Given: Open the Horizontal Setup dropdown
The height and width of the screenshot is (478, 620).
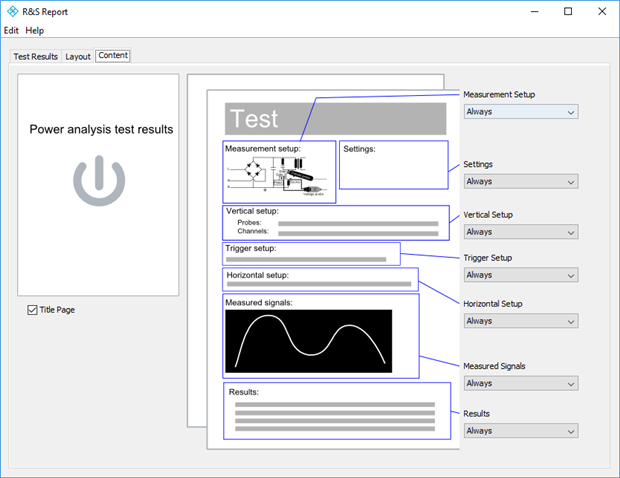Looking at the screenshot, I should click(x=520, y=321).
